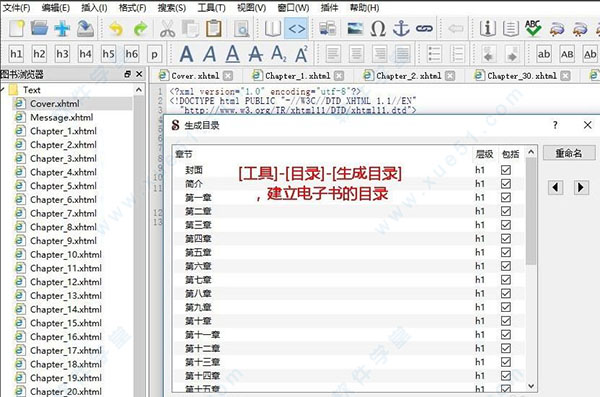The height and width of the screenshot is (397, 600).
Task: Click the anchor Insert ID icon
Action: [x=401, y=29]
